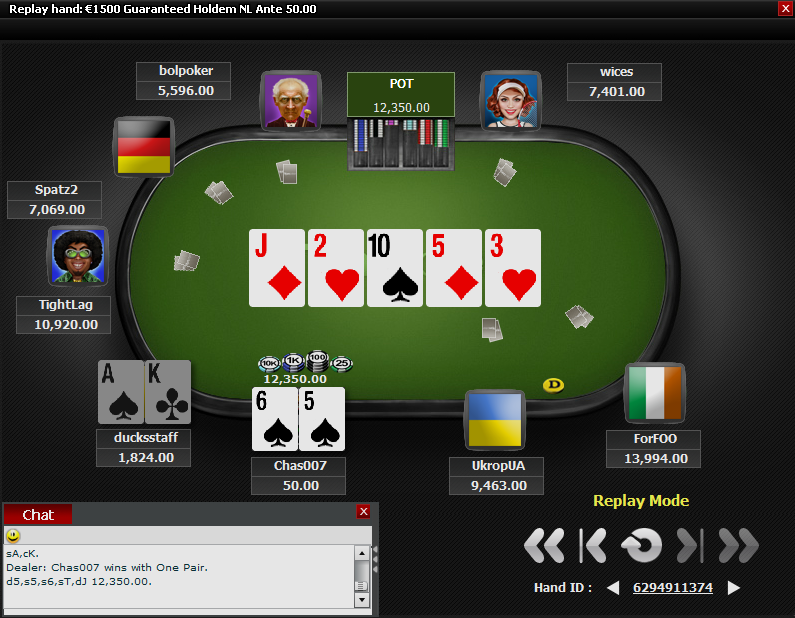Click the yellow dealer button chip
Screen dimensions: 795x618
point(554,385)
